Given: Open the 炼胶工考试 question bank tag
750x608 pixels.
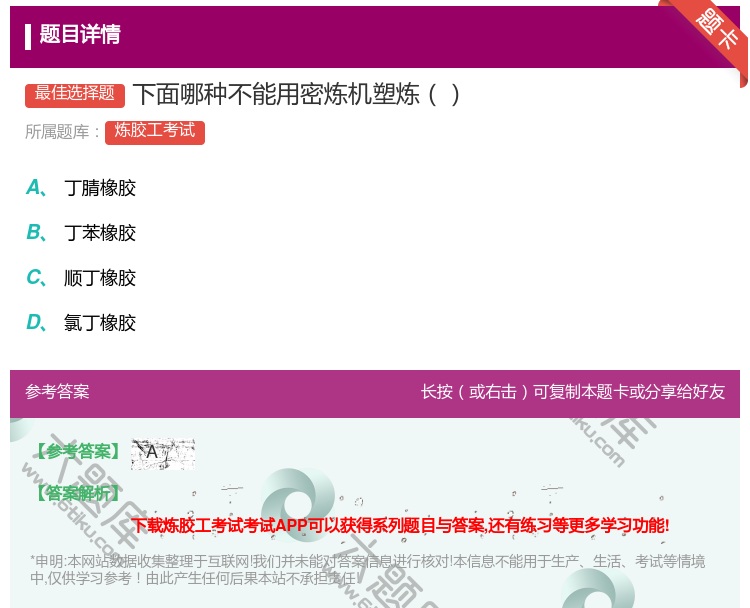Looking at the screenshot, I should coord(155,132).
